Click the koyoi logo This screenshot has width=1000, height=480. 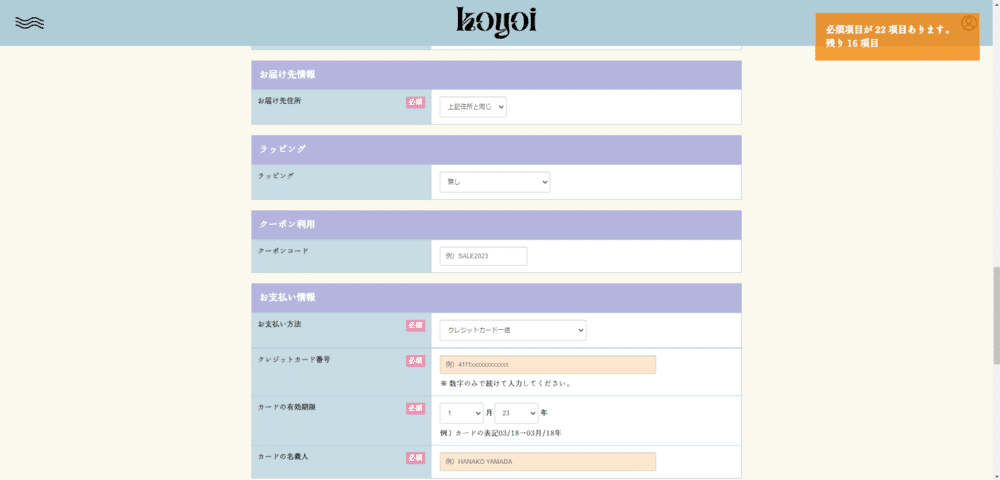pos(496,22)
